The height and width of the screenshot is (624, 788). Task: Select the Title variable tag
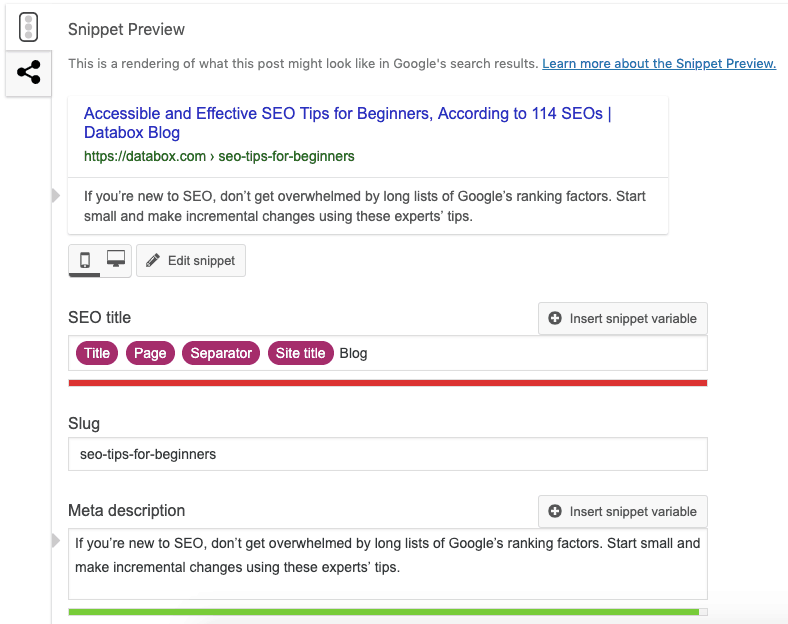coord(97,353)
